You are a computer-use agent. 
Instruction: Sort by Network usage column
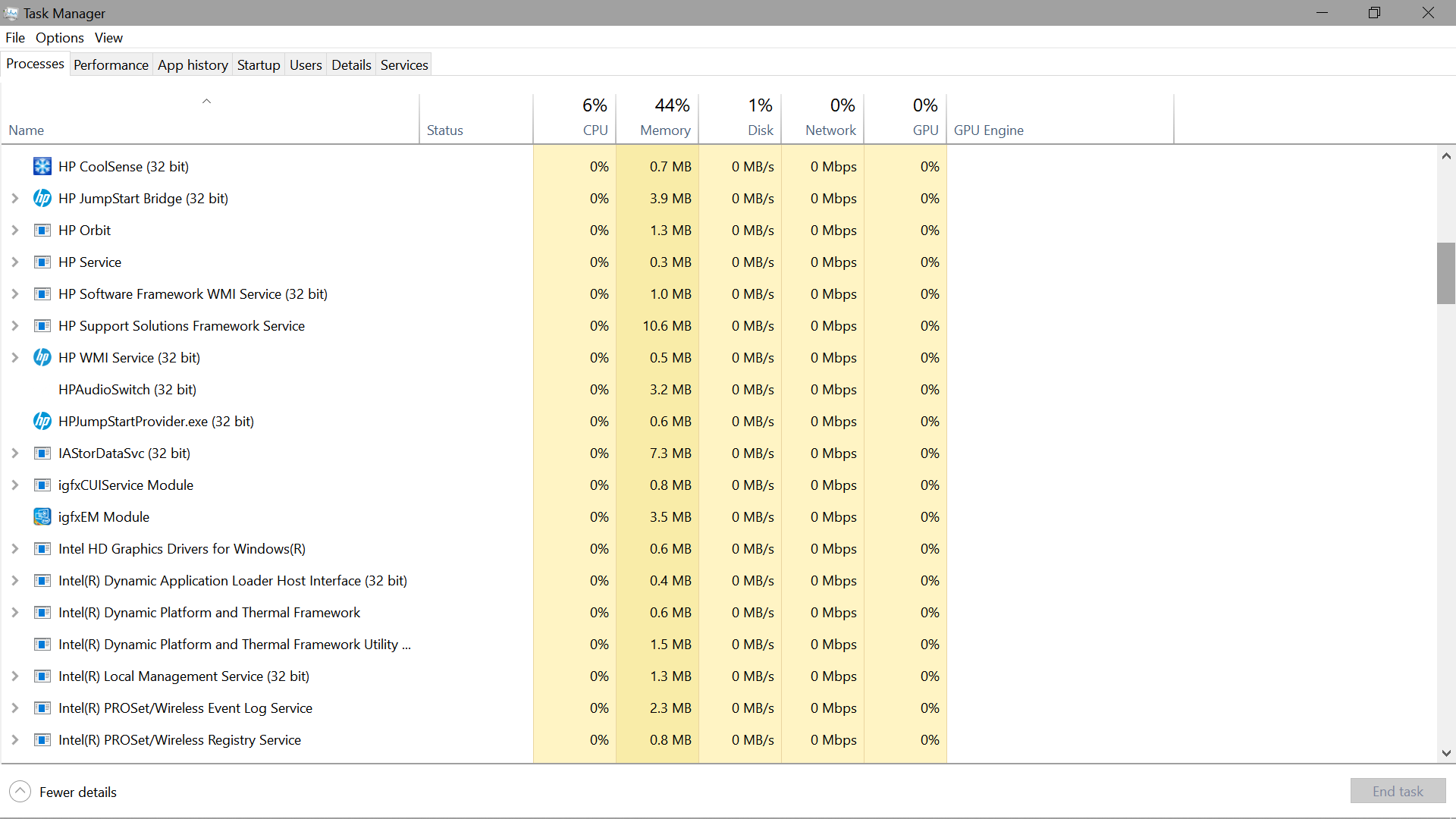pos(823,118)
